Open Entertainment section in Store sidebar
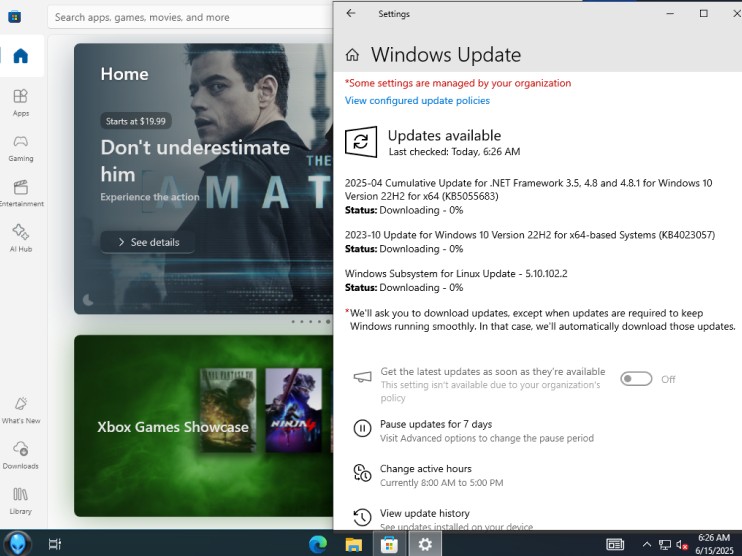This screenshot has width=742, height=556. click(x=21, y=193)
